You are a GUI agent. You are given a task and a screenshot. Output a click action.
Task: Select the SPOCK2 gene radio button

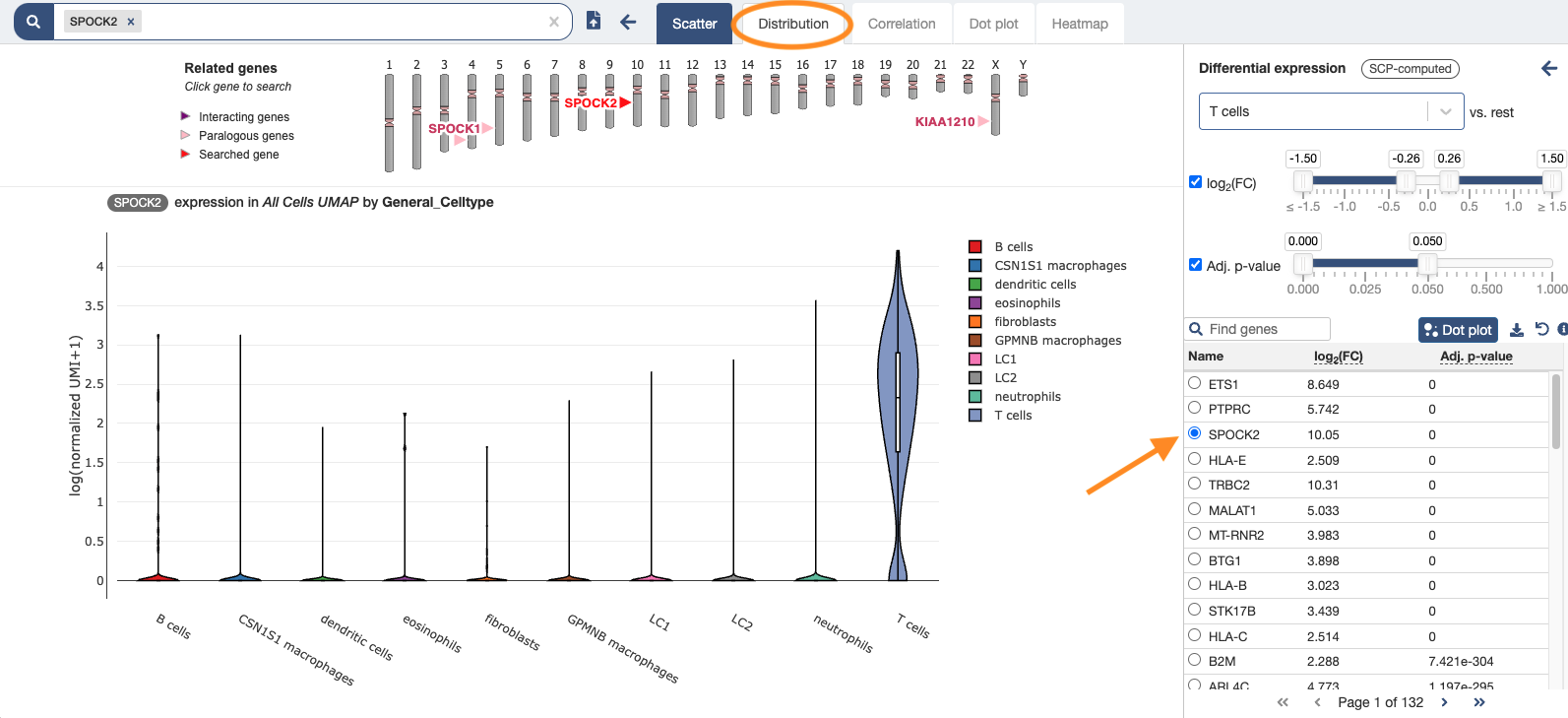click(x=1194, y=432)
